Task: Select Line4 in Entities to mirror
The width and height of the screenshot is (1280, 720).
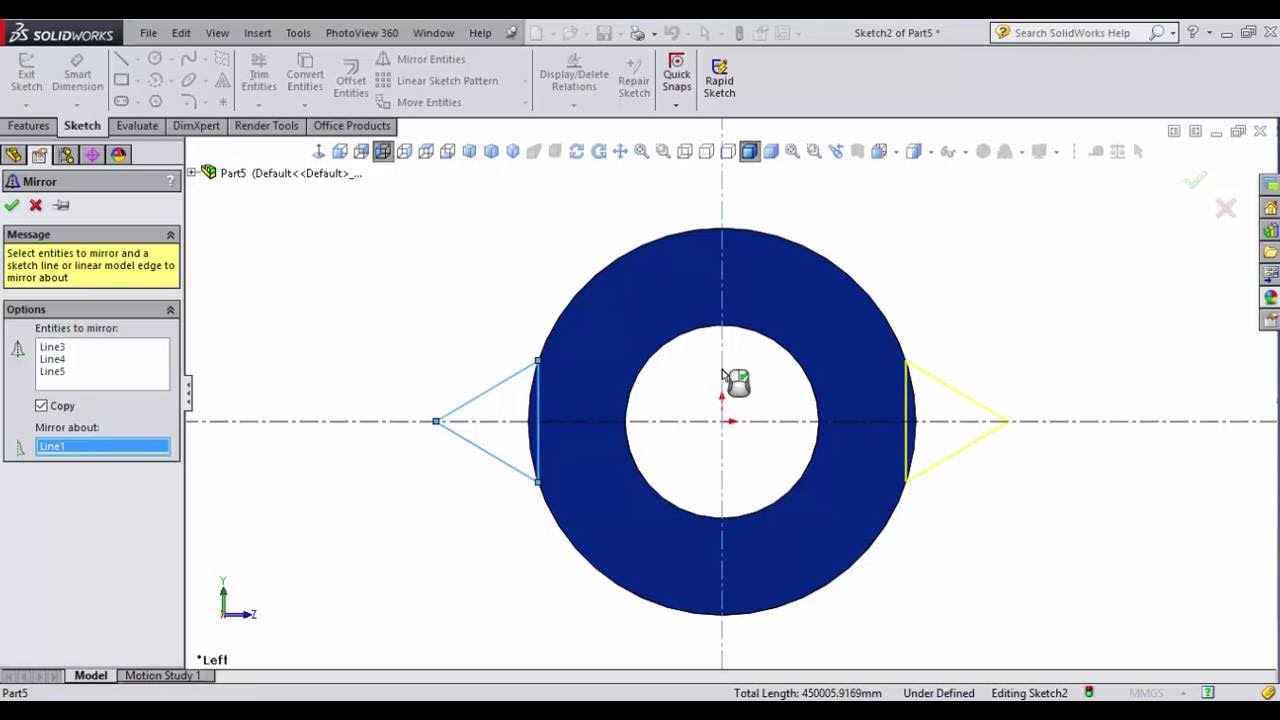Action: click(x=52, y=359)
